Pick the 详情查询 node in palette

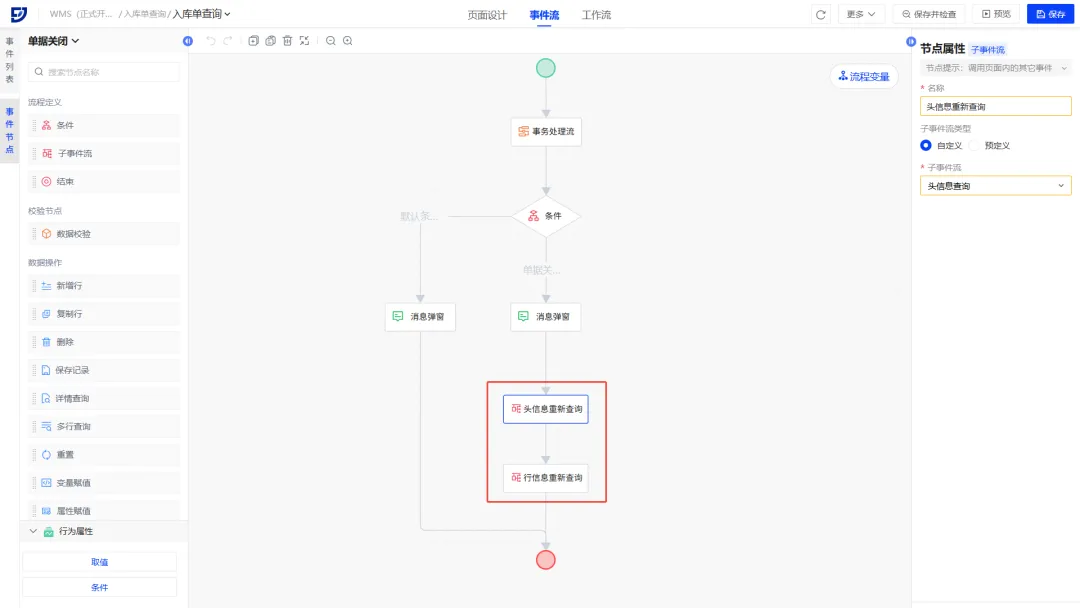103,399
